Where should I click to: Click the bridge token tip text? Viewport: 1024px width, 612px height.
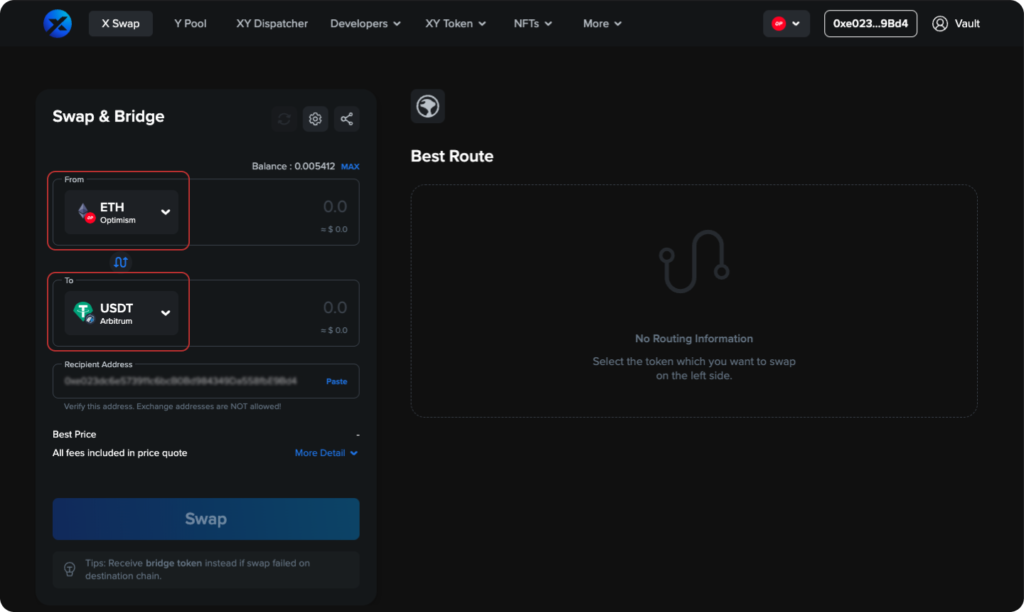197,570
